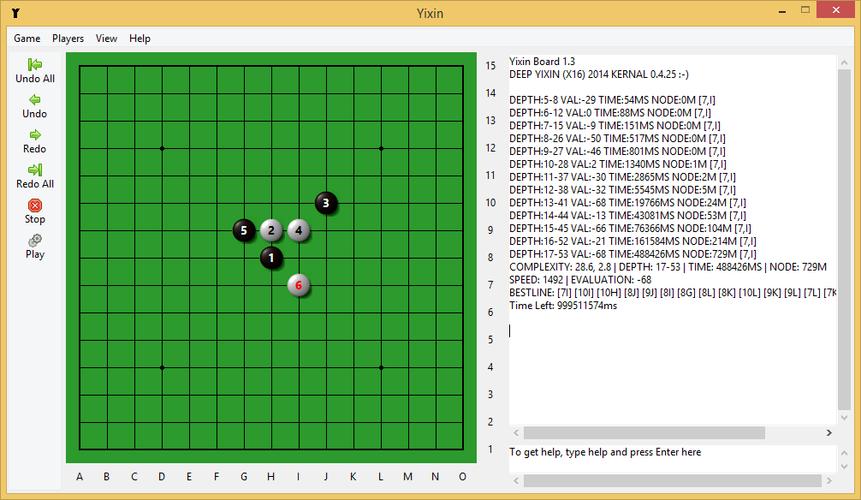Click the Yixin app icon in title bar
The height and width of the screenshot is (500, 861).
11,13
